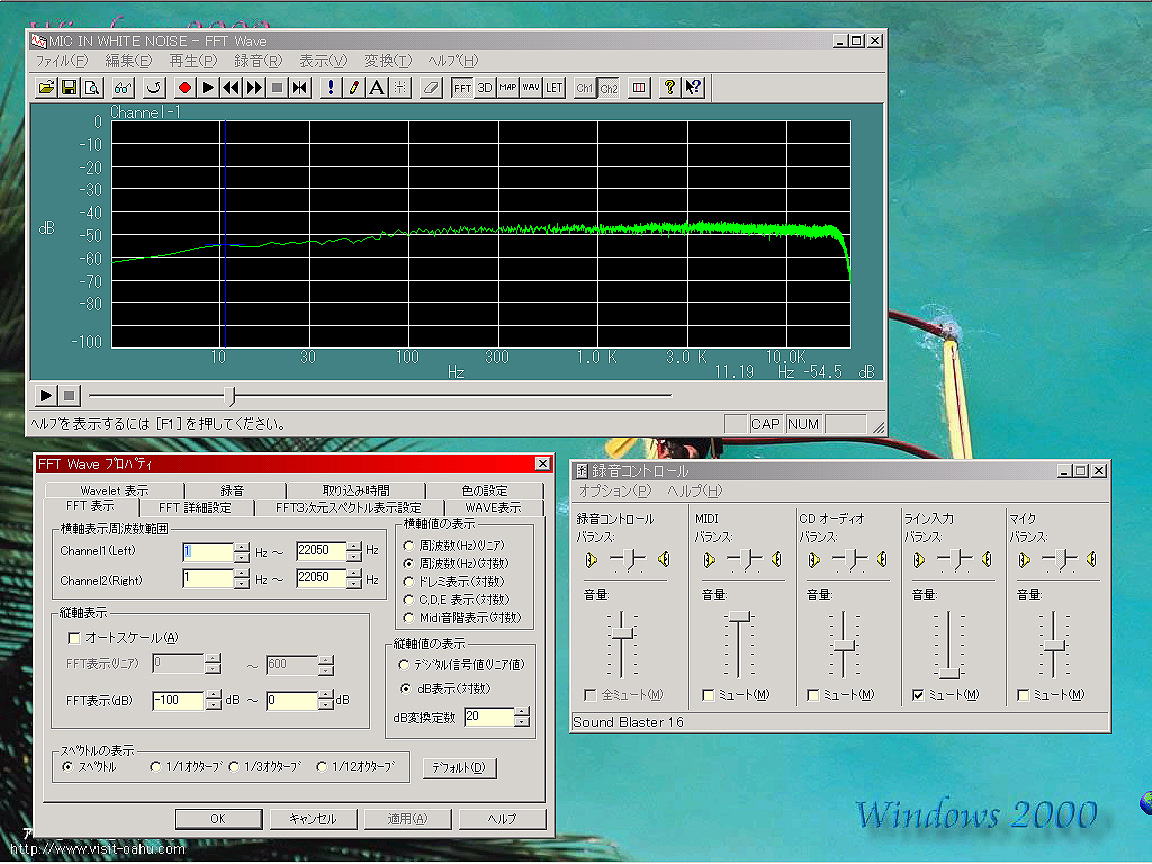Click the playback position slider thumb

coord(231,396)
